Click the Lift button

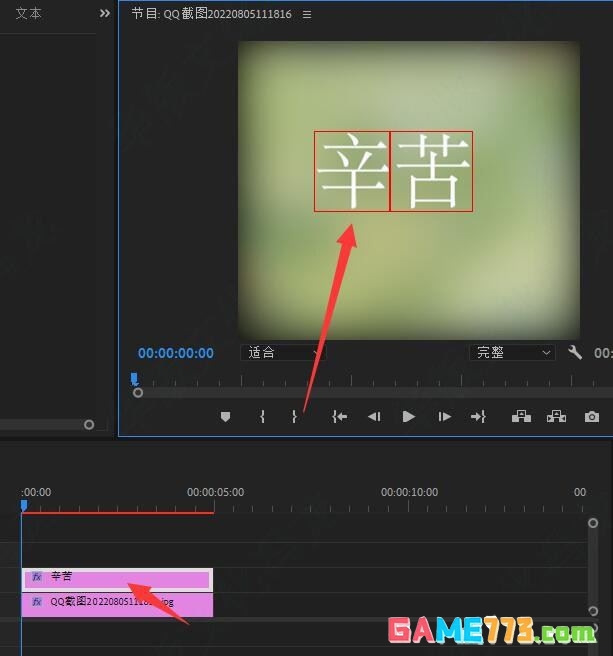[x=521, y=417]
